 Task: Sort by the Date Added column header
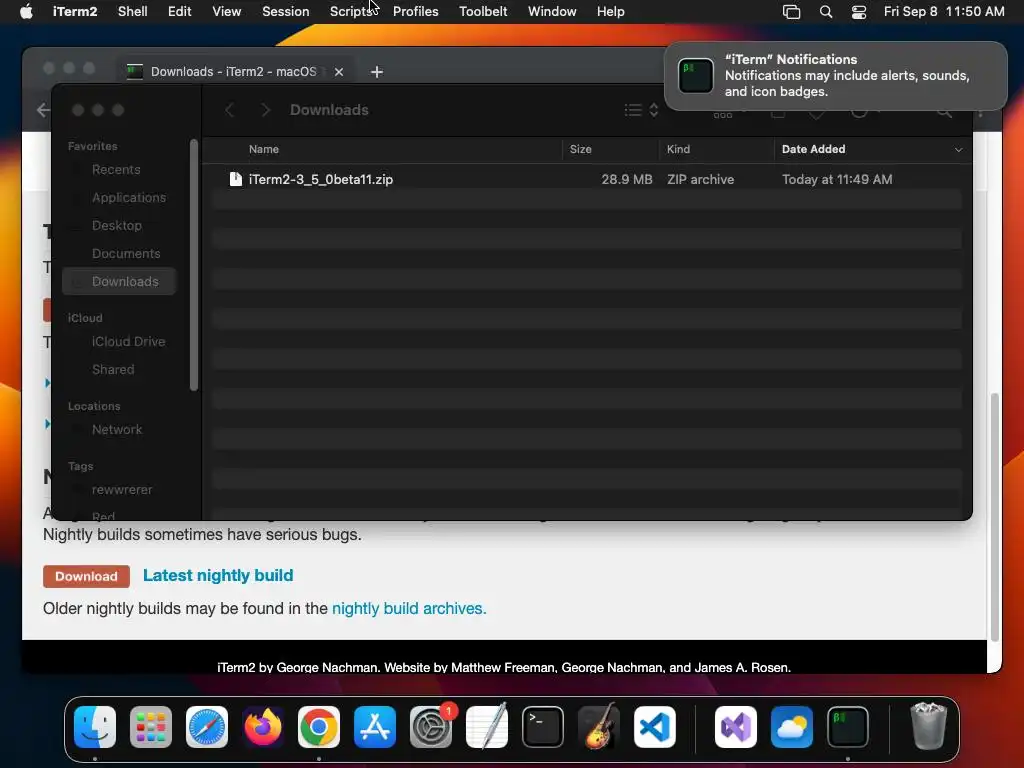[x=813, y=150]
